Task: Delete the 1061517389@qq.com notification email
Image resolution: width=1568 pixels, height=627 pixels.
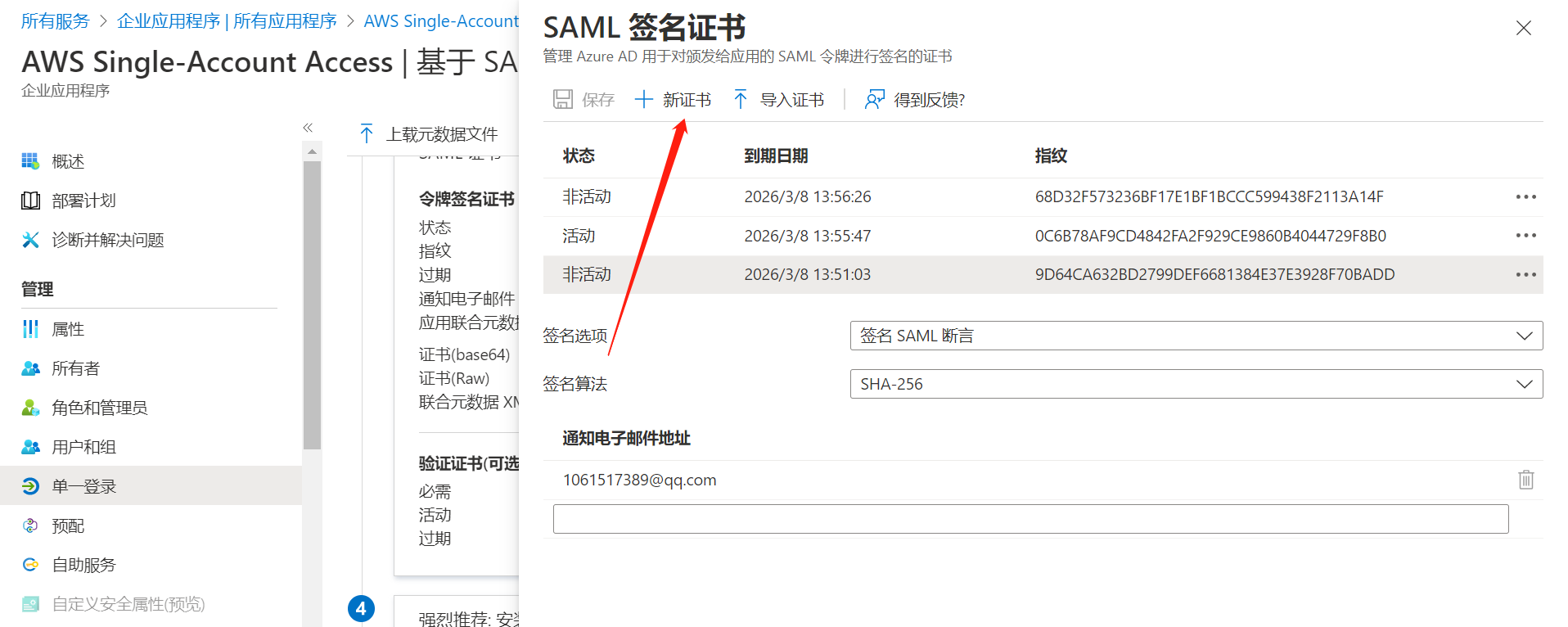Action: (x=1526, y=480)
